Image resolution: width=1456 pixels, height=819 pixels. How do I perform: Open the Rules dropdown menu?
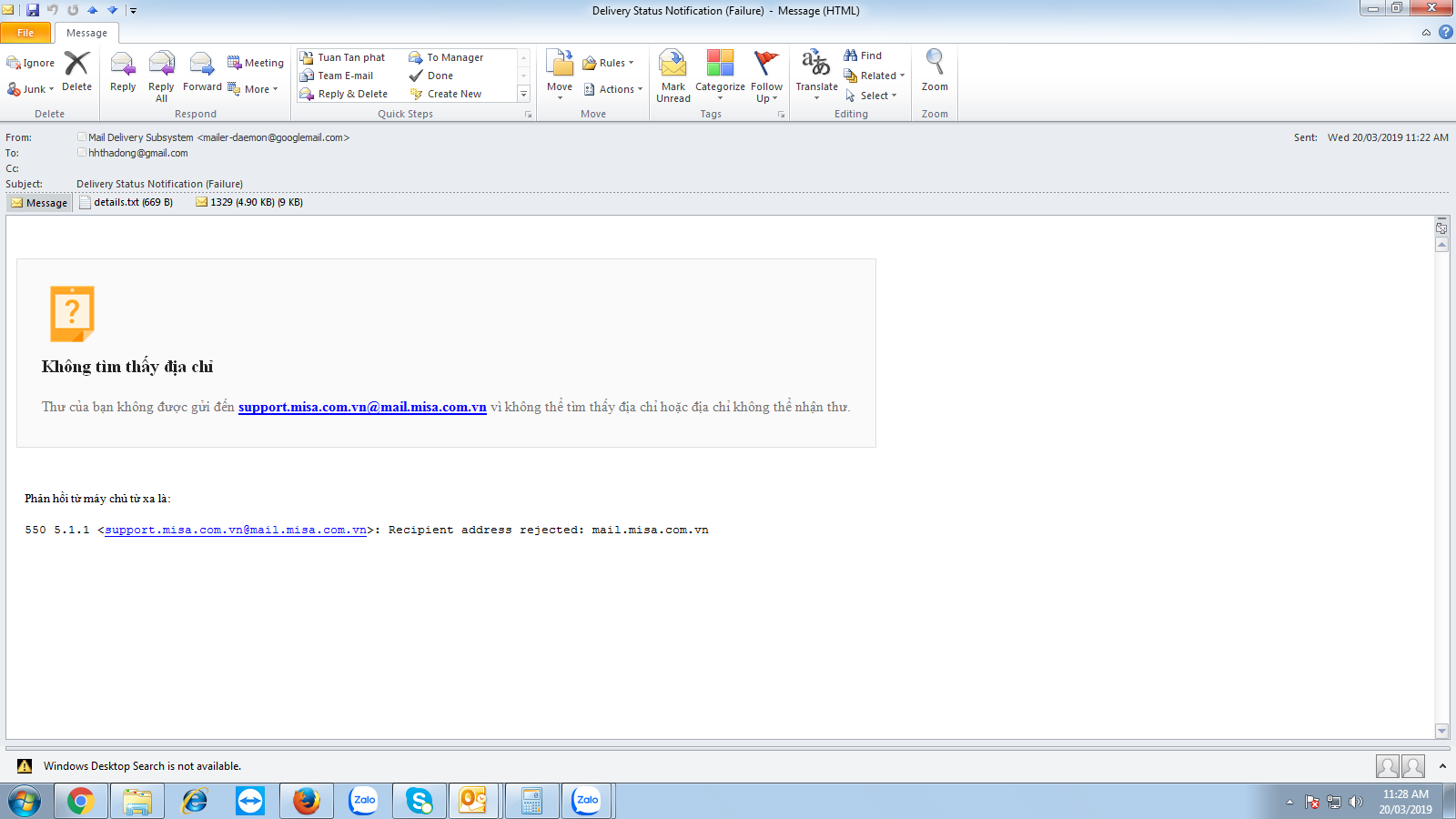click(608, 63)
